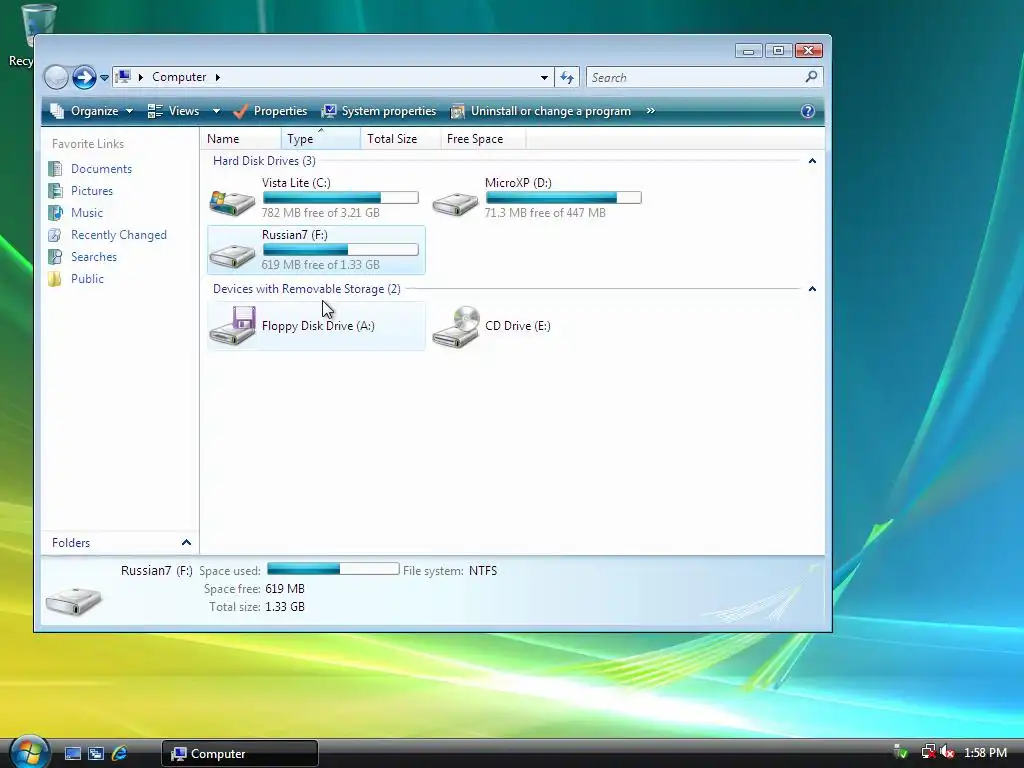
Task: Click the Pictures icon in Favorite Links
Action: (56, 191)
